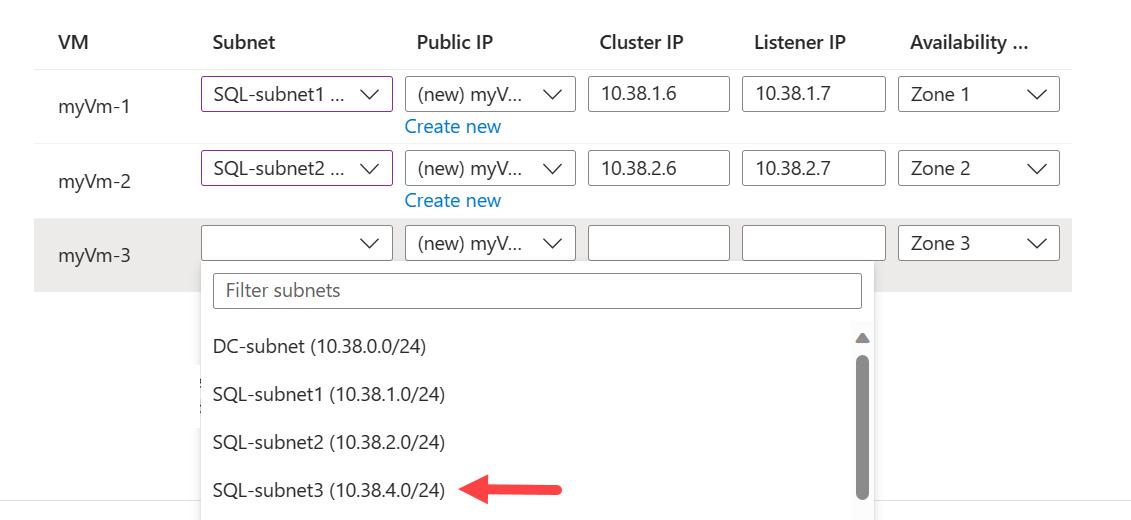1131x520 pixels.
Task: Click Create new link under myVm-1 Public IP
Action: click(x=452, y=127)
